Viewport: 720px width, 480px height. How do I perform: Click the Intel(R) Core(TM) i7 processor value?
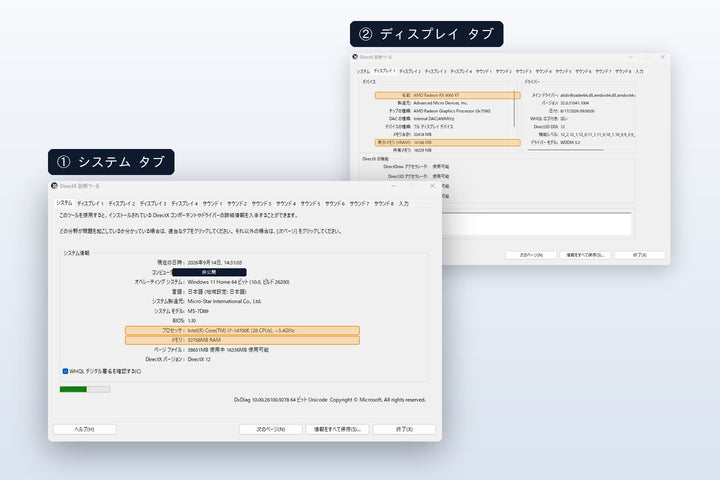[241, 330]
